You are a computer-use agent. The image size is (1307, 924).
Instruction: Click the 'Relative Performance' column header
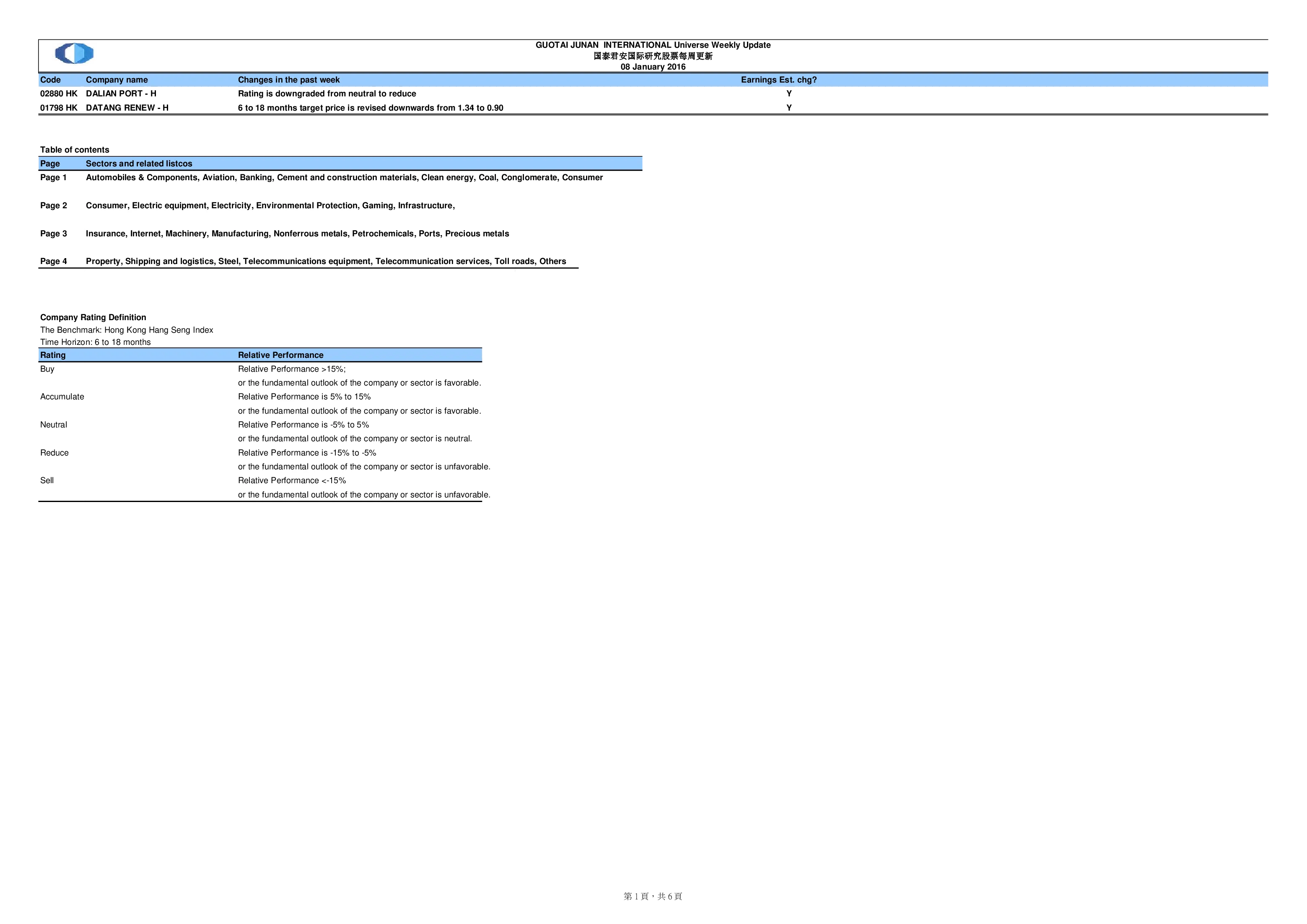pyautogui.click(x=281, y=355)
